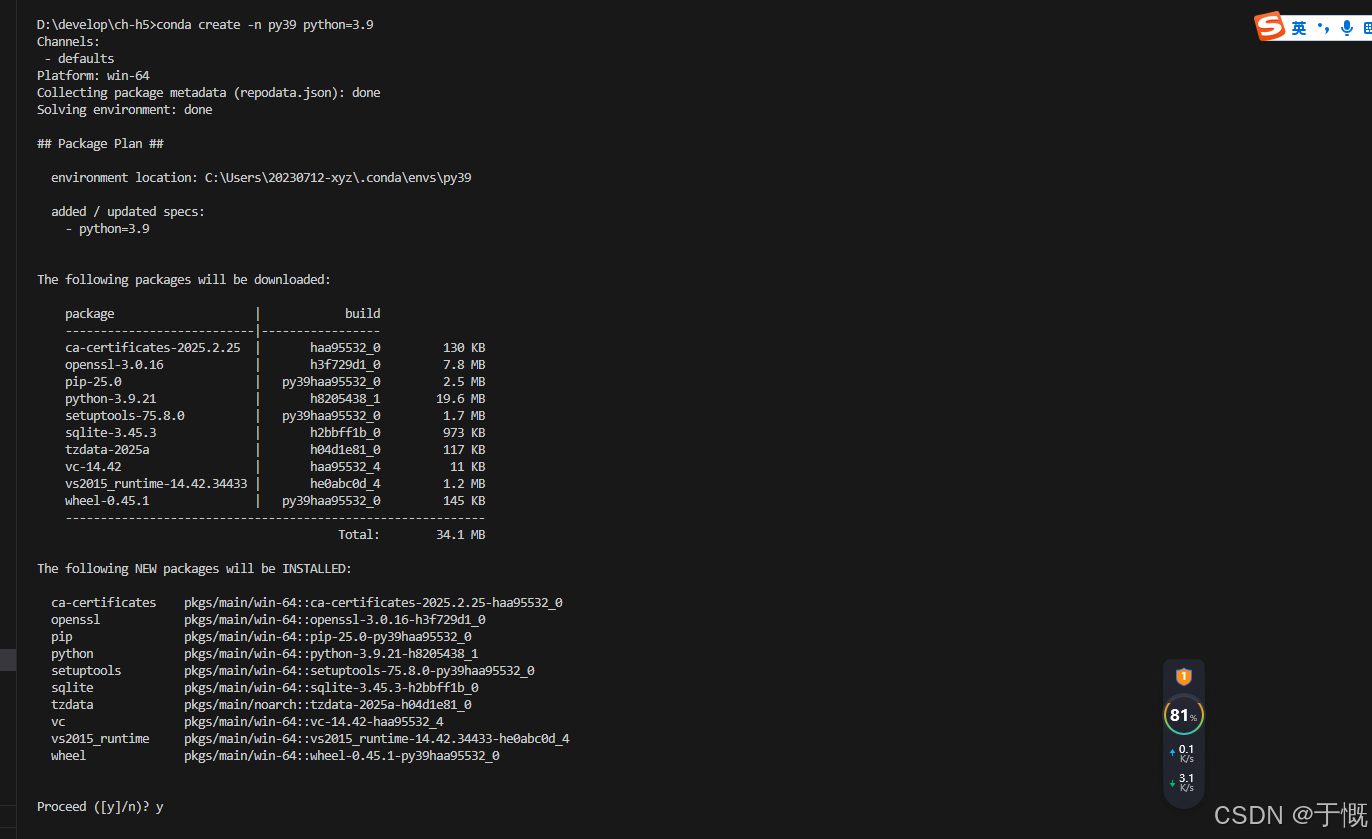Open the 81% memory usage circle
This screenshot has width=1372, height=839.
coord(1184,715)
